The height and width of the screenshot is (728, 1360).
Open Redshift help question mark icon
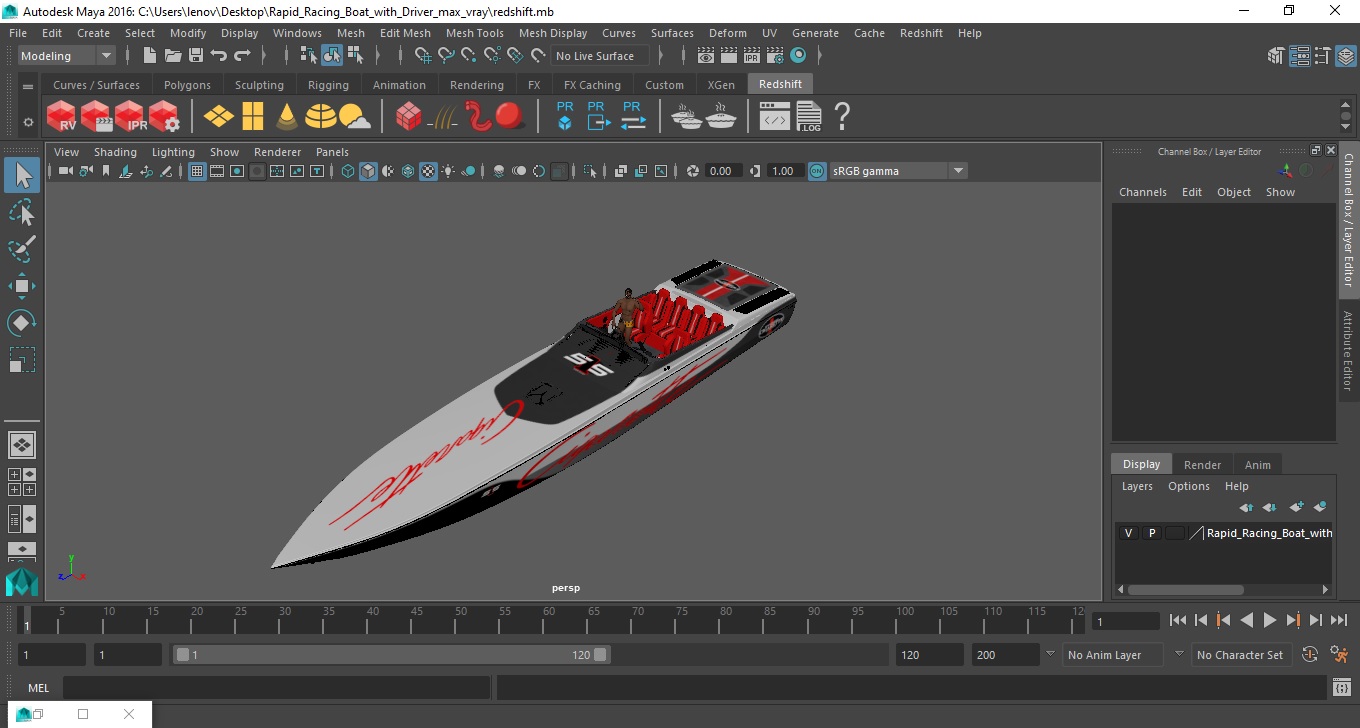[842, 116]
